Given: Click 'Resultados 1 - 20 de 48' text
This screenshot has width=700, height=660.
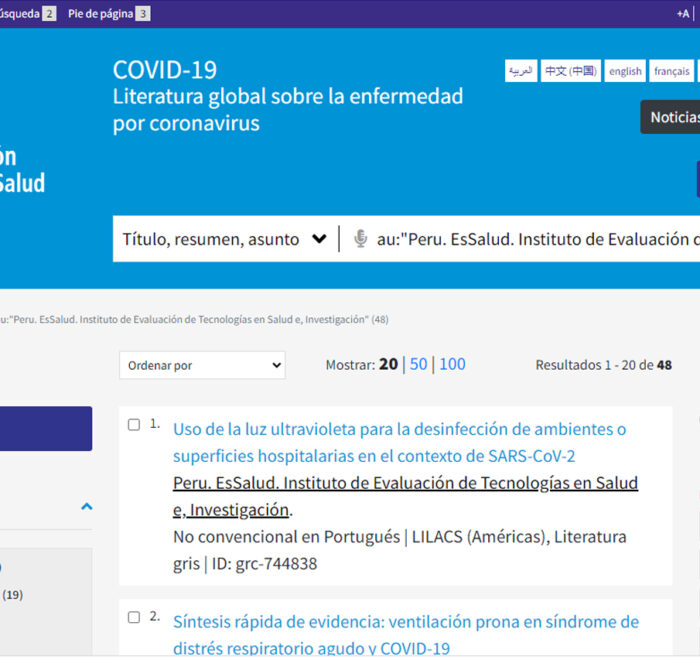Looking at the screenshot, I should tap(604, 365).
